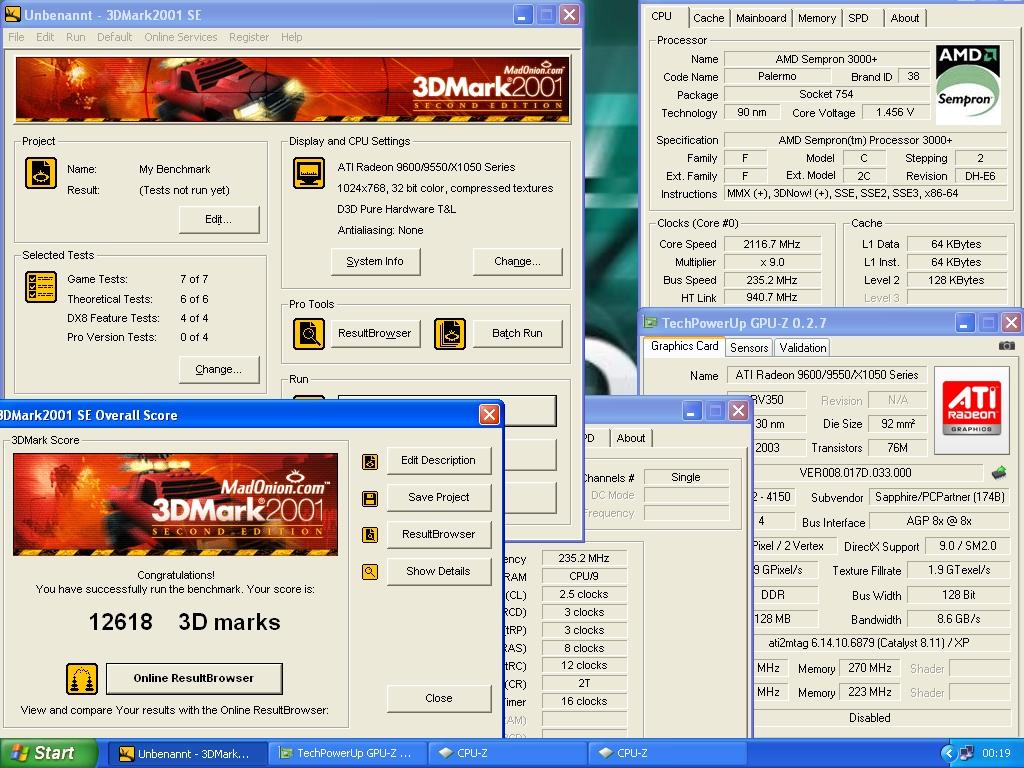Switch to second CPU-Z taskbar item

tap(667, 754)
